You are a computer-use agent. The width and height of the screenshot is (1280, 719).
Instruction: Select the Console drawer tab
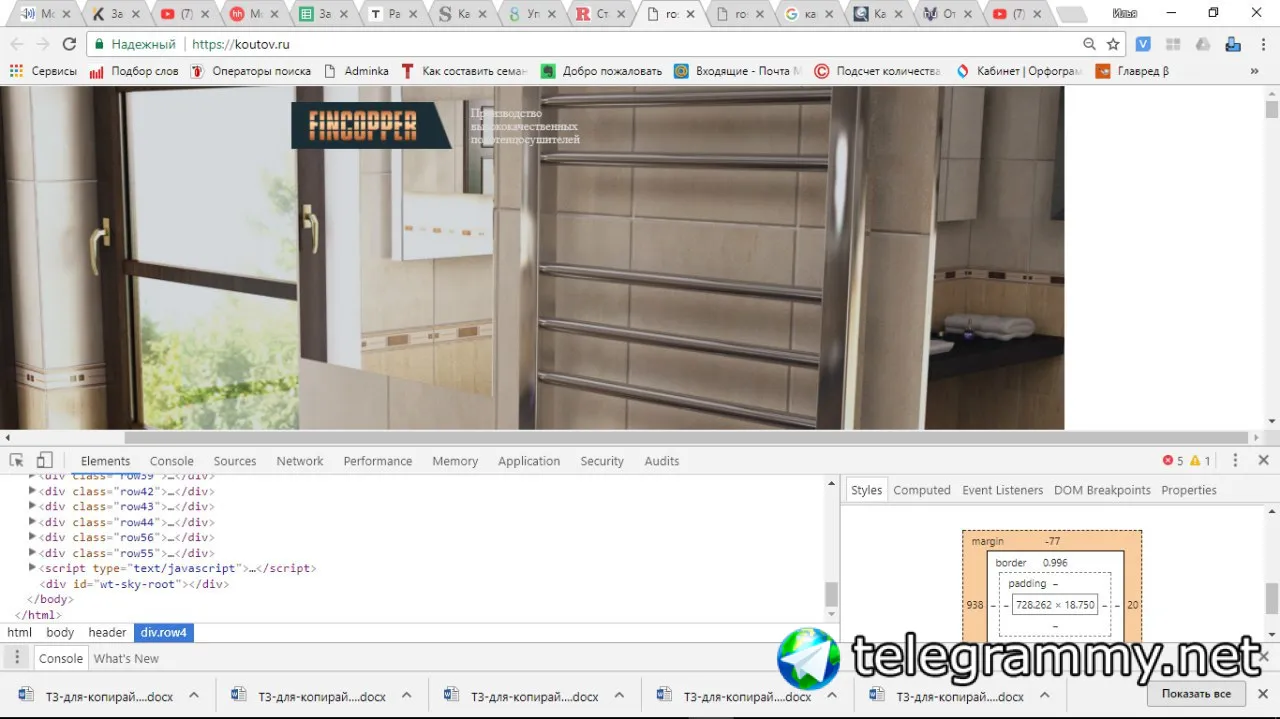pos(60,658)
